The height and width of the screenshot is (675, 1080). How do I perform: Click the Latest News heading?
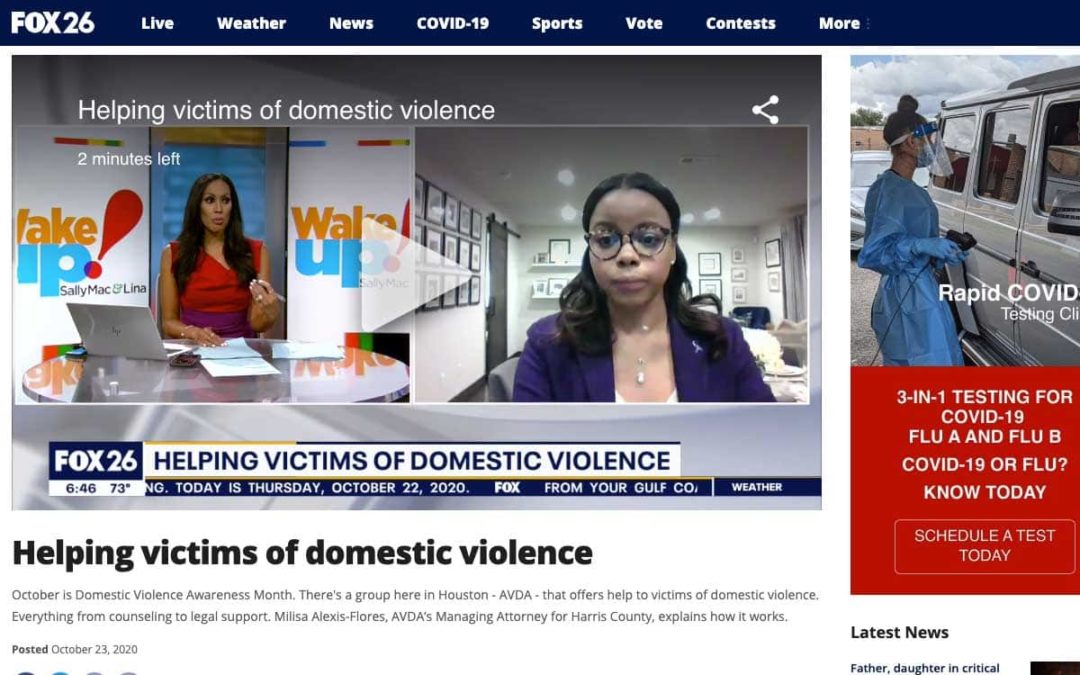[x=900, y=632]
